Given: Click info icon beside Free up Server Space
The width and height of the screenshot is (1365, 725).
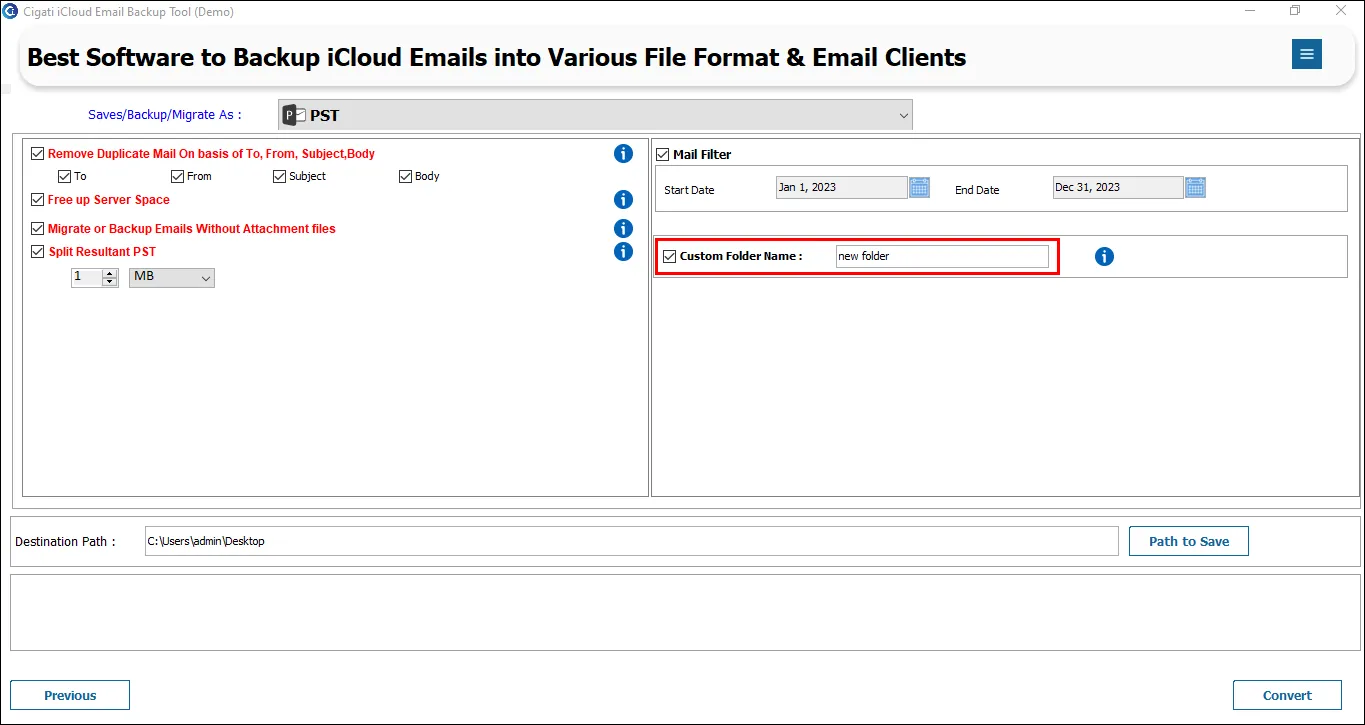Looking at the screenshot, I should coord(623,200).
